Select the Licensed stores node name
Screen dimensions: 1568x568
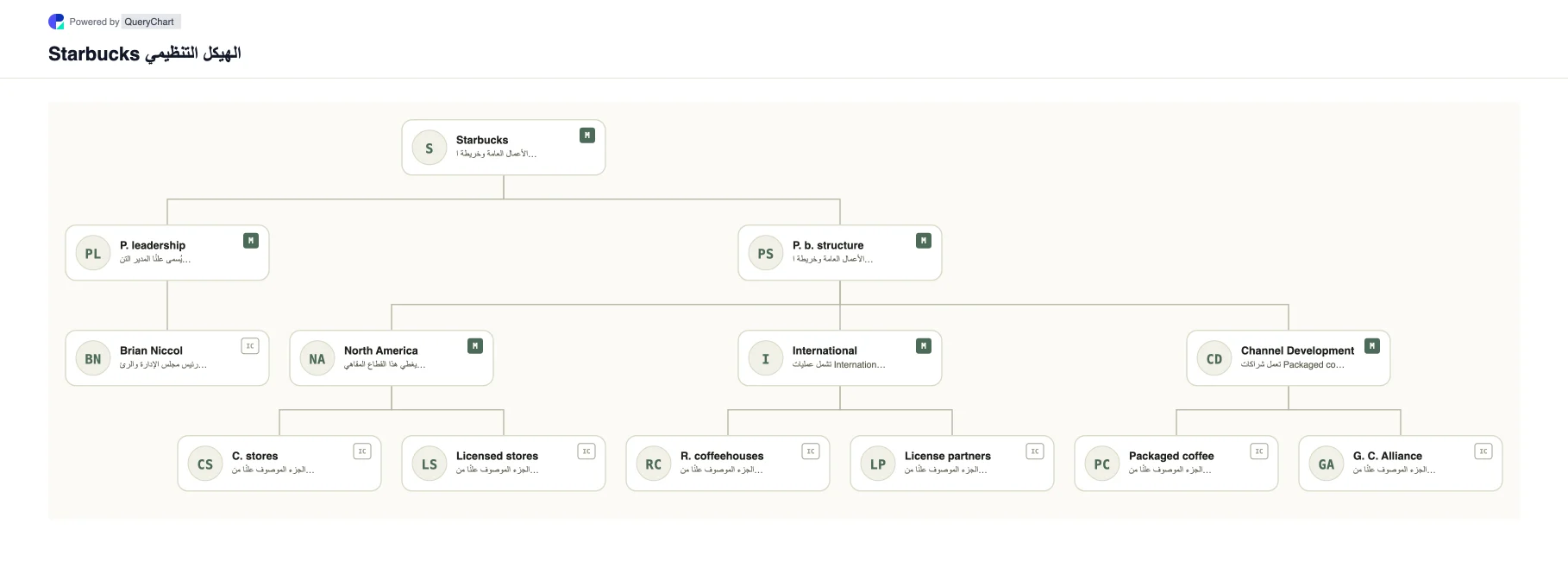(497, 456)
